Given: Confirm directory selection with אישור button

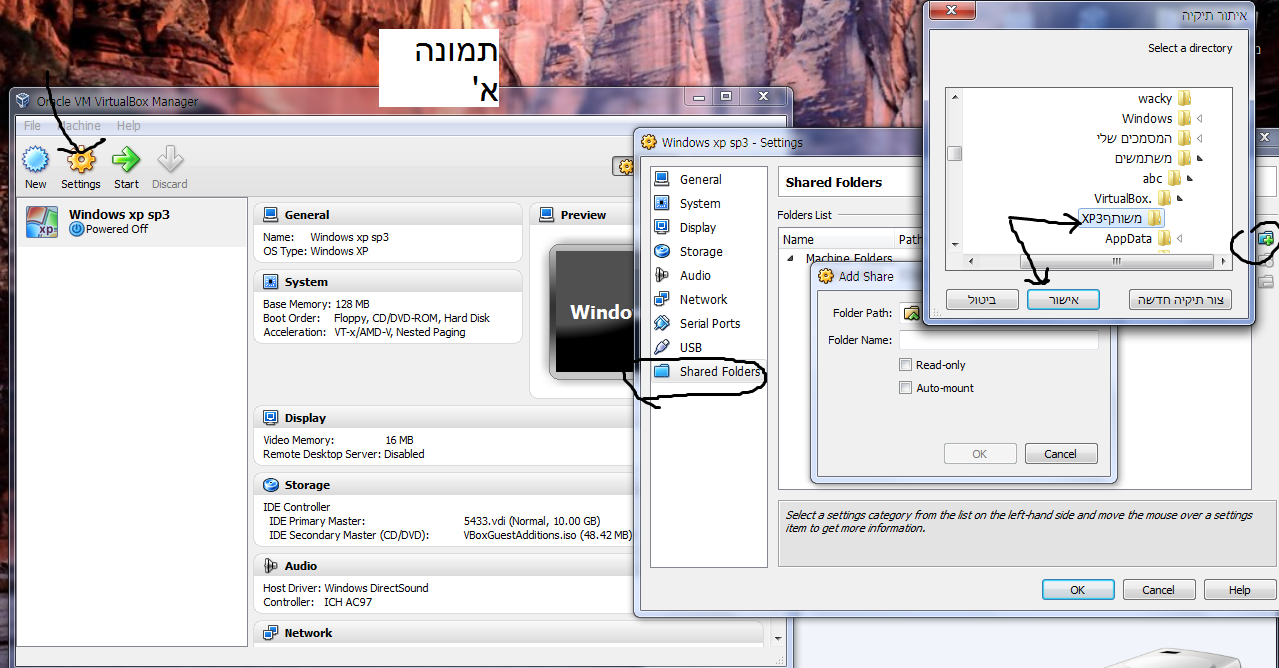Looking at the screenshot, I should [1063, 300].
